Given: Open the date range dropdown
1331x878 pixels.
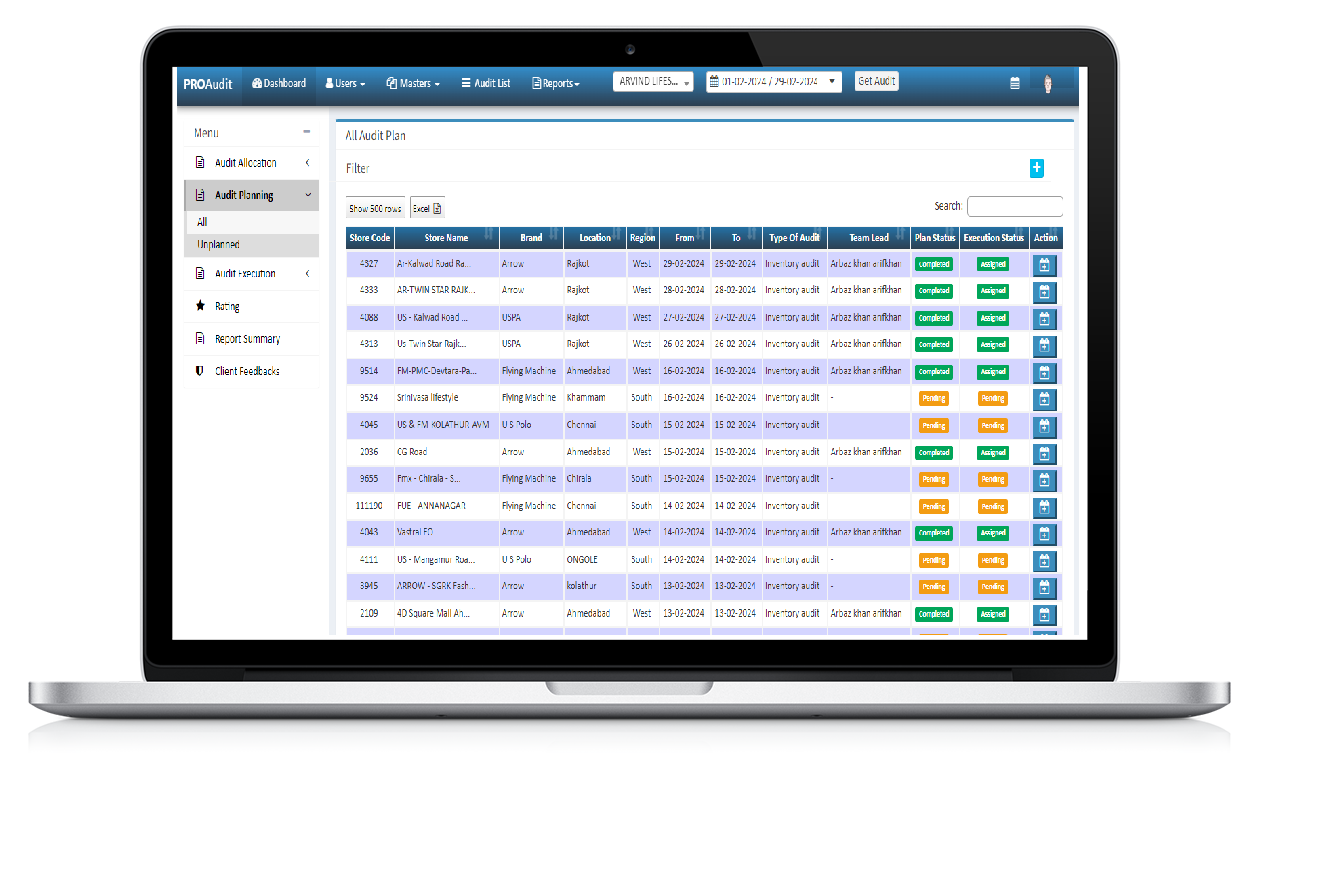Looking at the screenshot, I should [774, 82].
